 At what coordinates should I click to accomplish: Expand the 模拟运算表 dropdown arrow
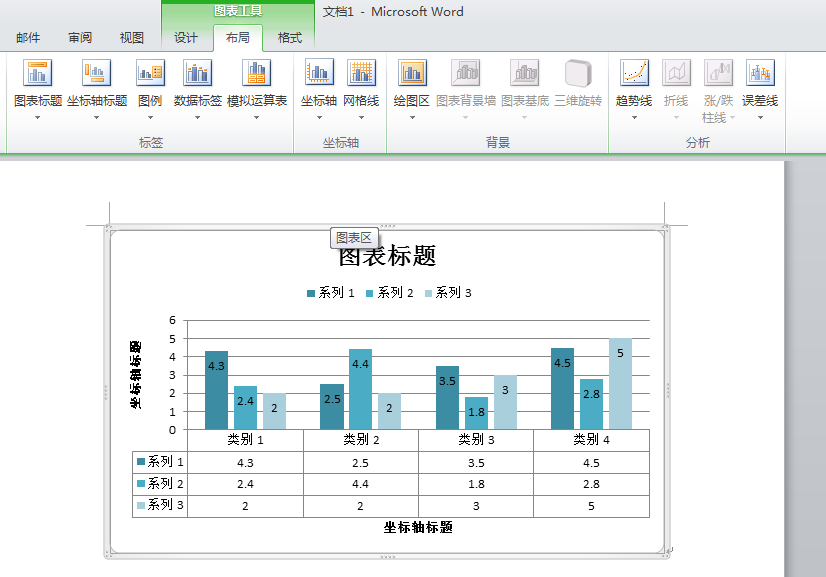point(257,118)
